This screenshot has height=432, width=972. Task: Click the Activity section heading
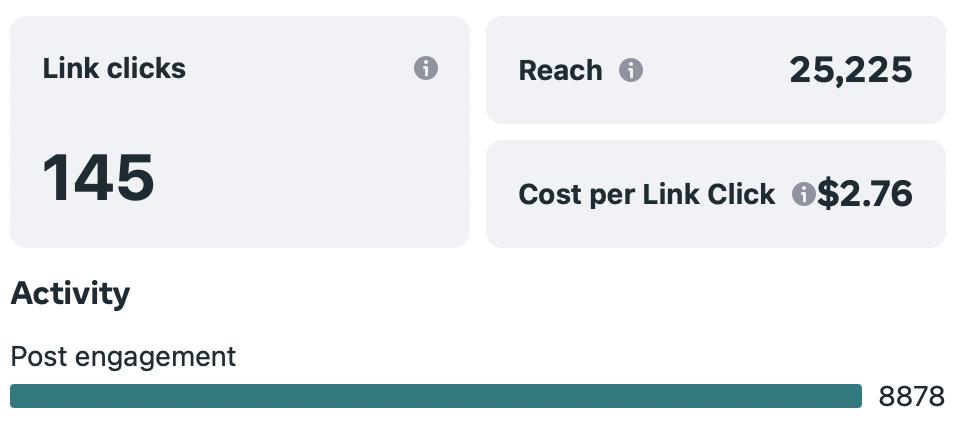(x=70, y=294)
